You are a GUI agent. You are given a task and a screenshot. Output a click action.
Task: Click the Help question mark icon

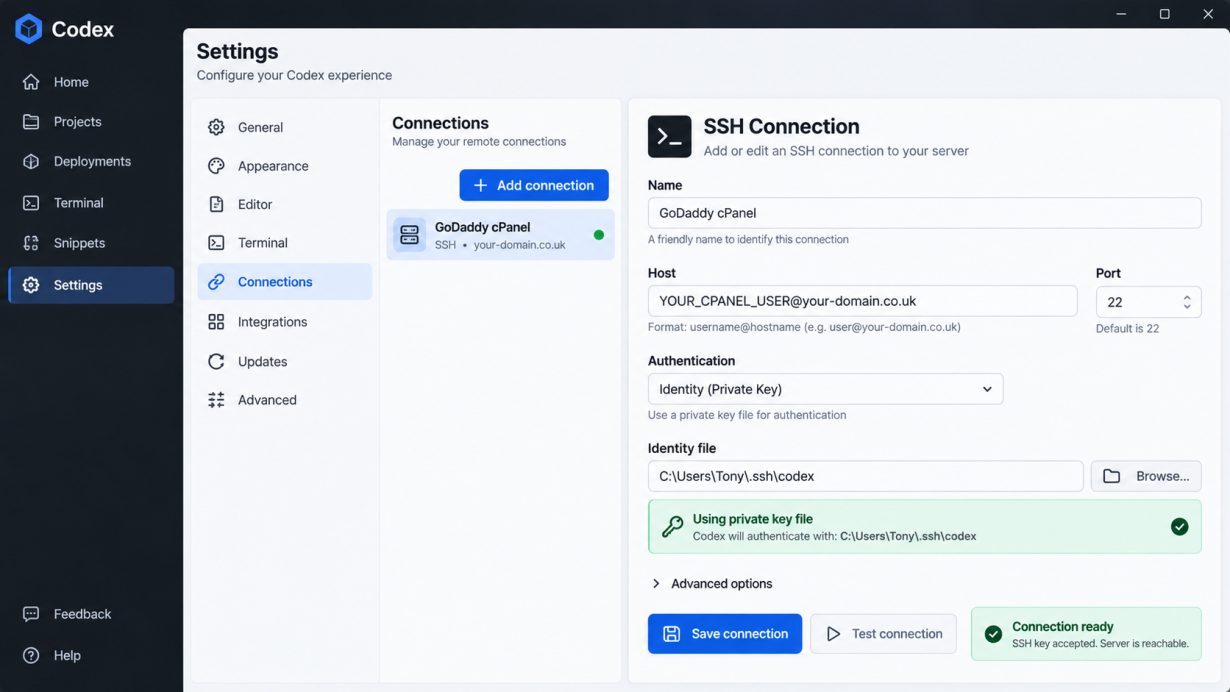click(31, 656)
